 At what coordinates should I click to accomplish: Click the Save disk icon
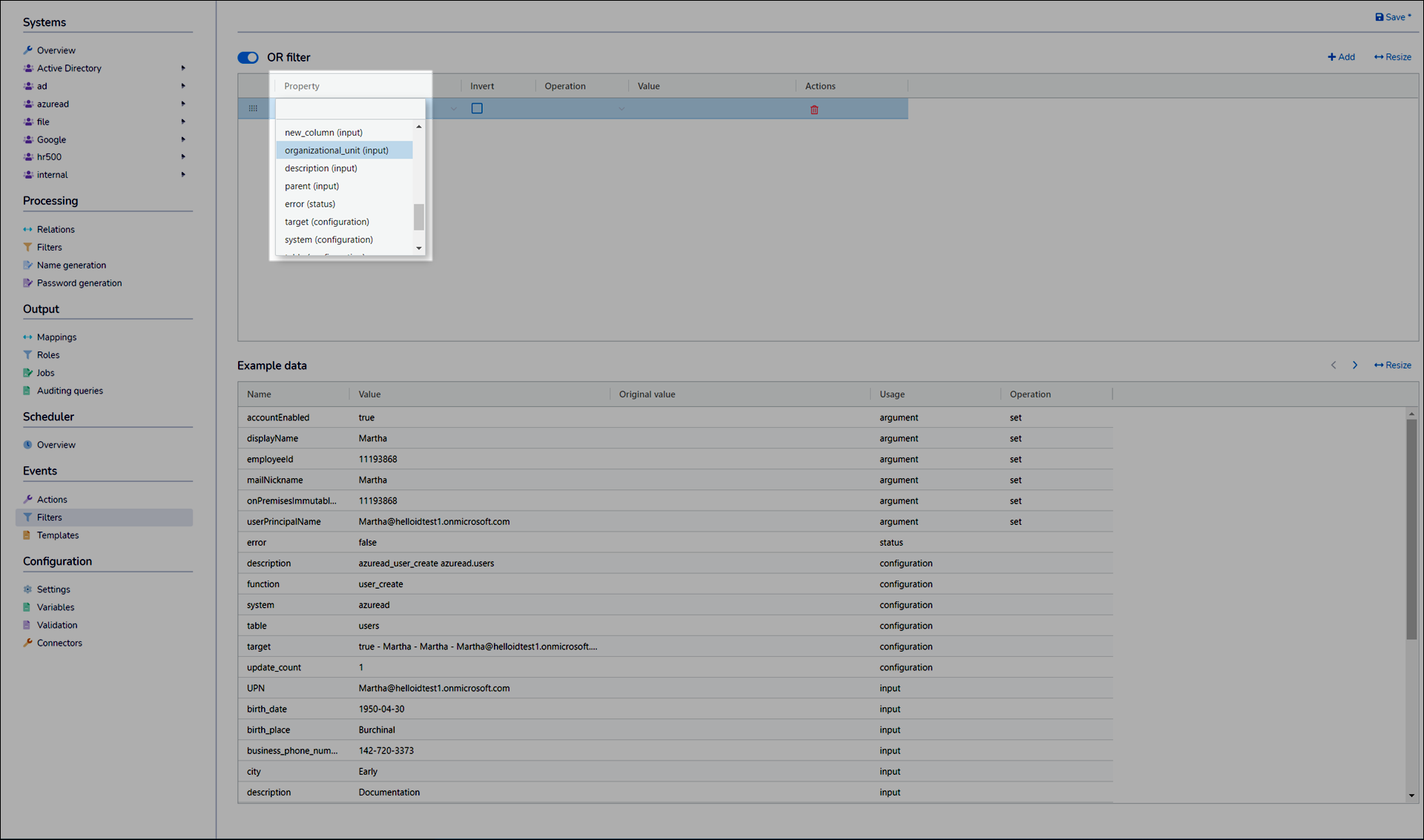pos(1379,17)
